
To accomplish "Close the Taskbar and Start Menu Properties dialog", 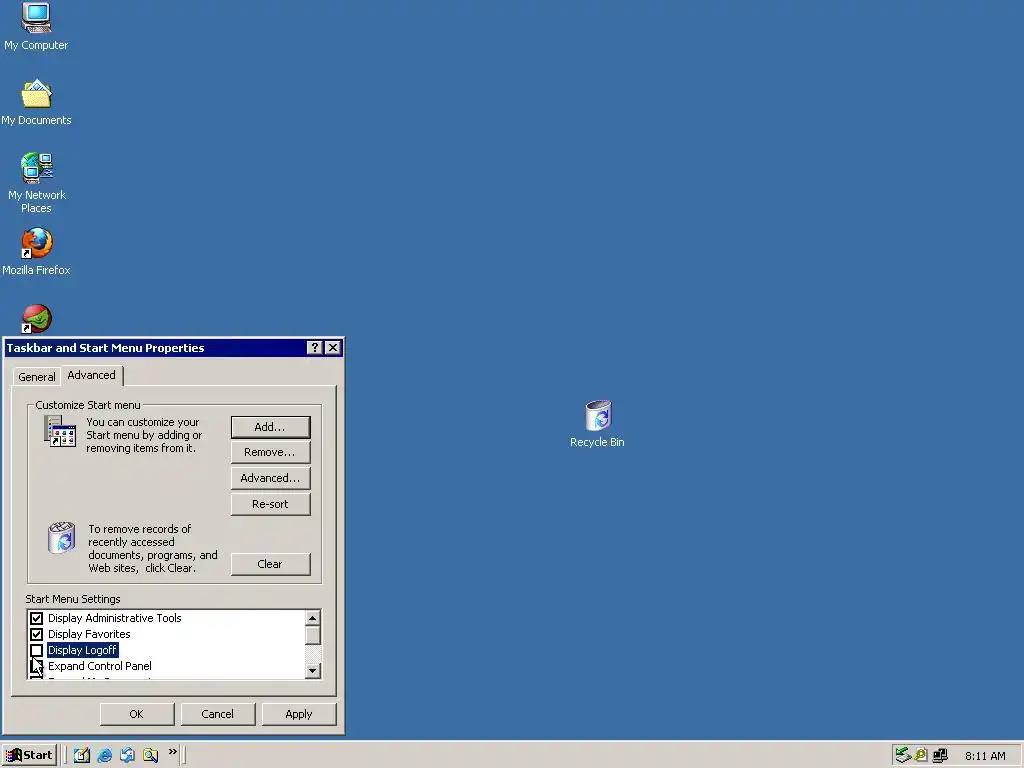I will coord(333,347).
